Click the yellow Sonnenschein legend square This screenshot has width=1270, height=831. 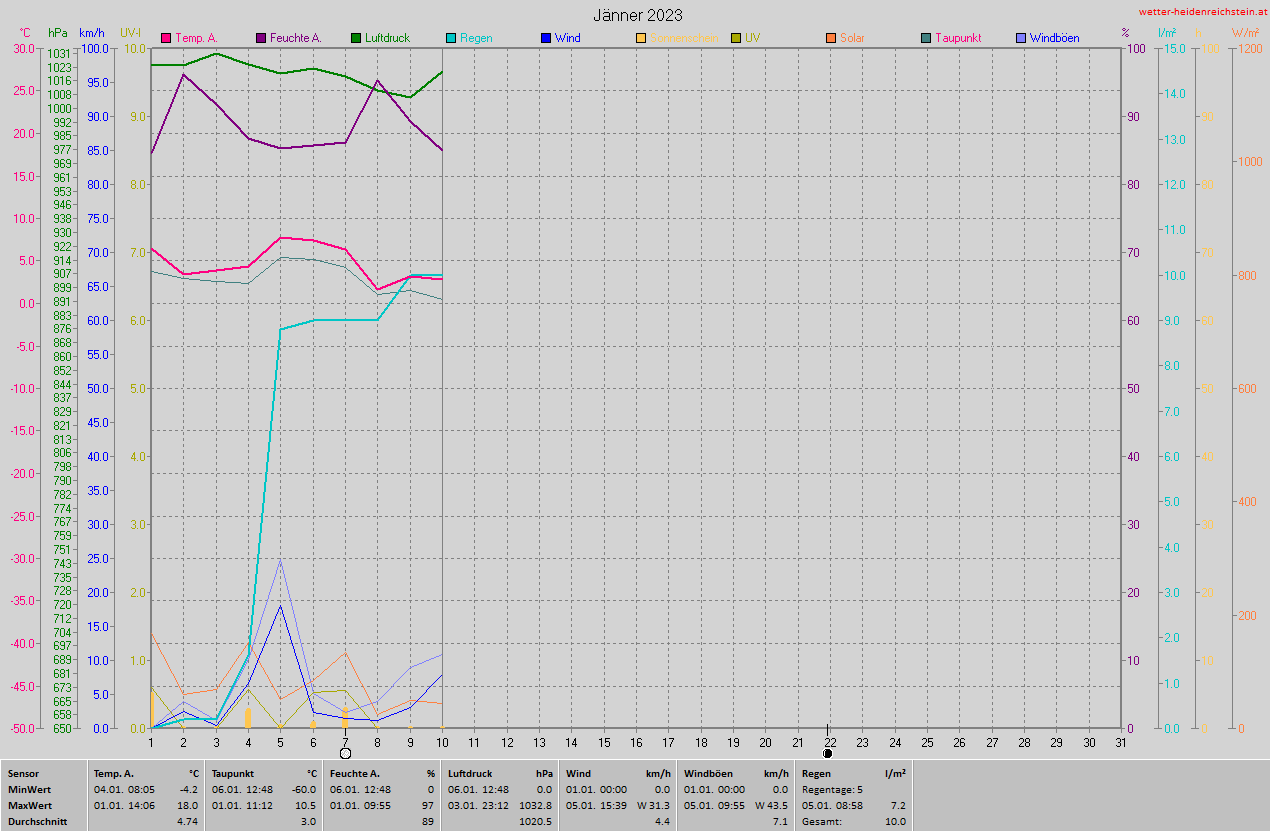coord(641,39)
